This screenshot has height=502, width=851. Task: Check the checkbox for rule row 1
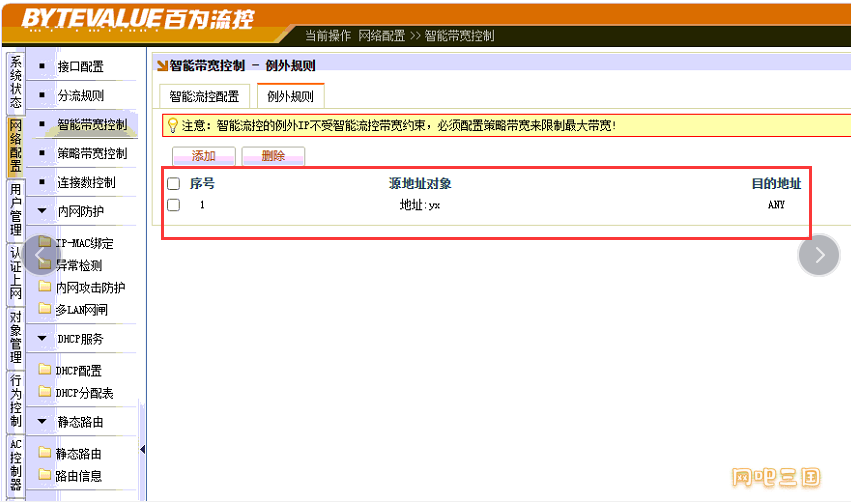pyautogui.click(x=174, y=205)
